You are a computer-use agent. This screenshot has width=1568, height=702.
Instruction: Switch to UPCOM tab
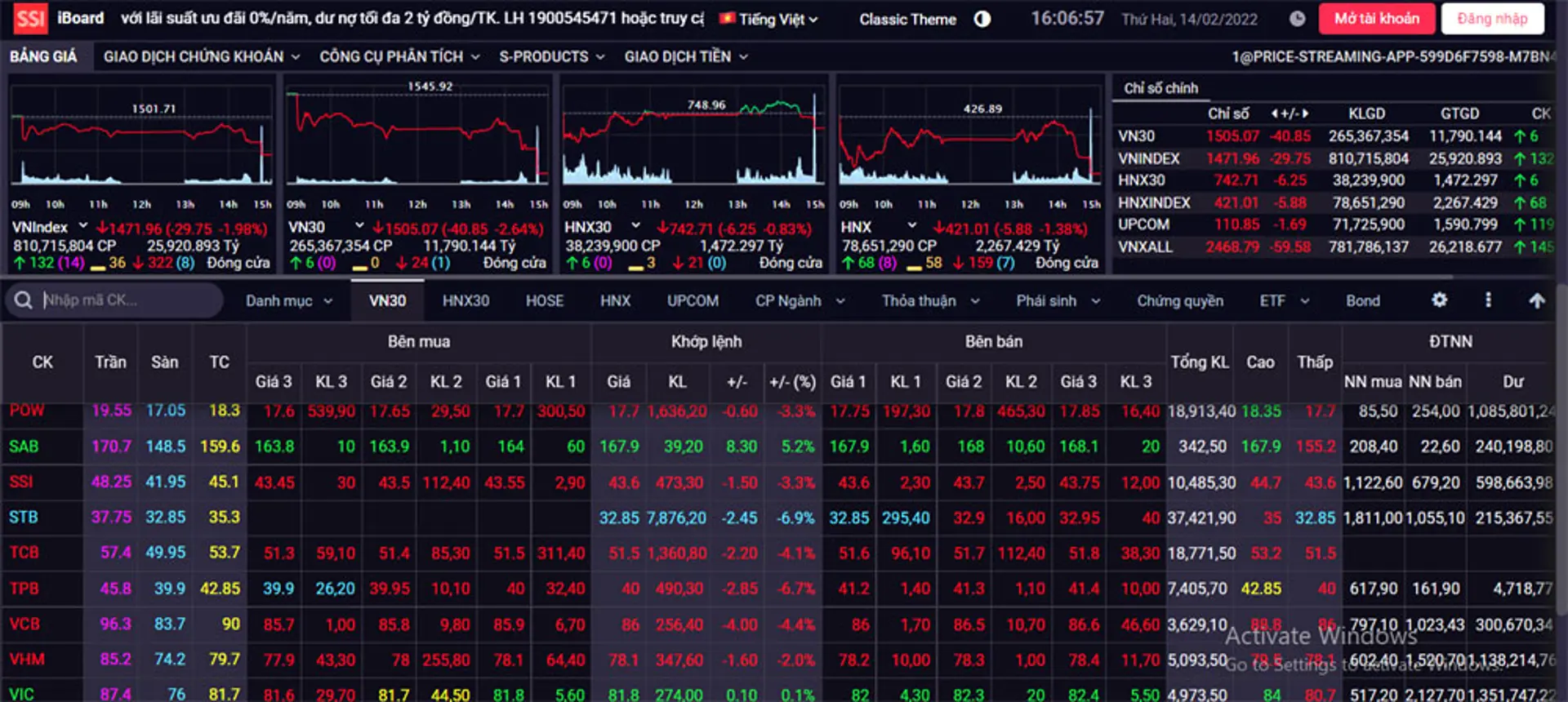pyautogui.click(x=693, y=300)
